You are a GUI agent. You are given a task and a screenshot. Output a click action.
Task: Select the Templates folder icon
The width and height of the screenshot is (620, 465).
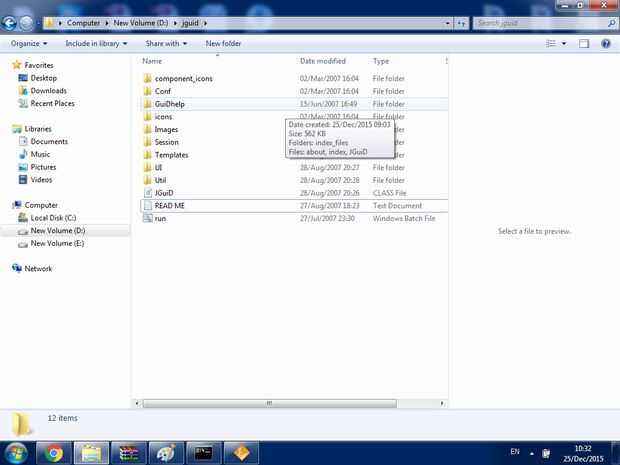[147, 155]
